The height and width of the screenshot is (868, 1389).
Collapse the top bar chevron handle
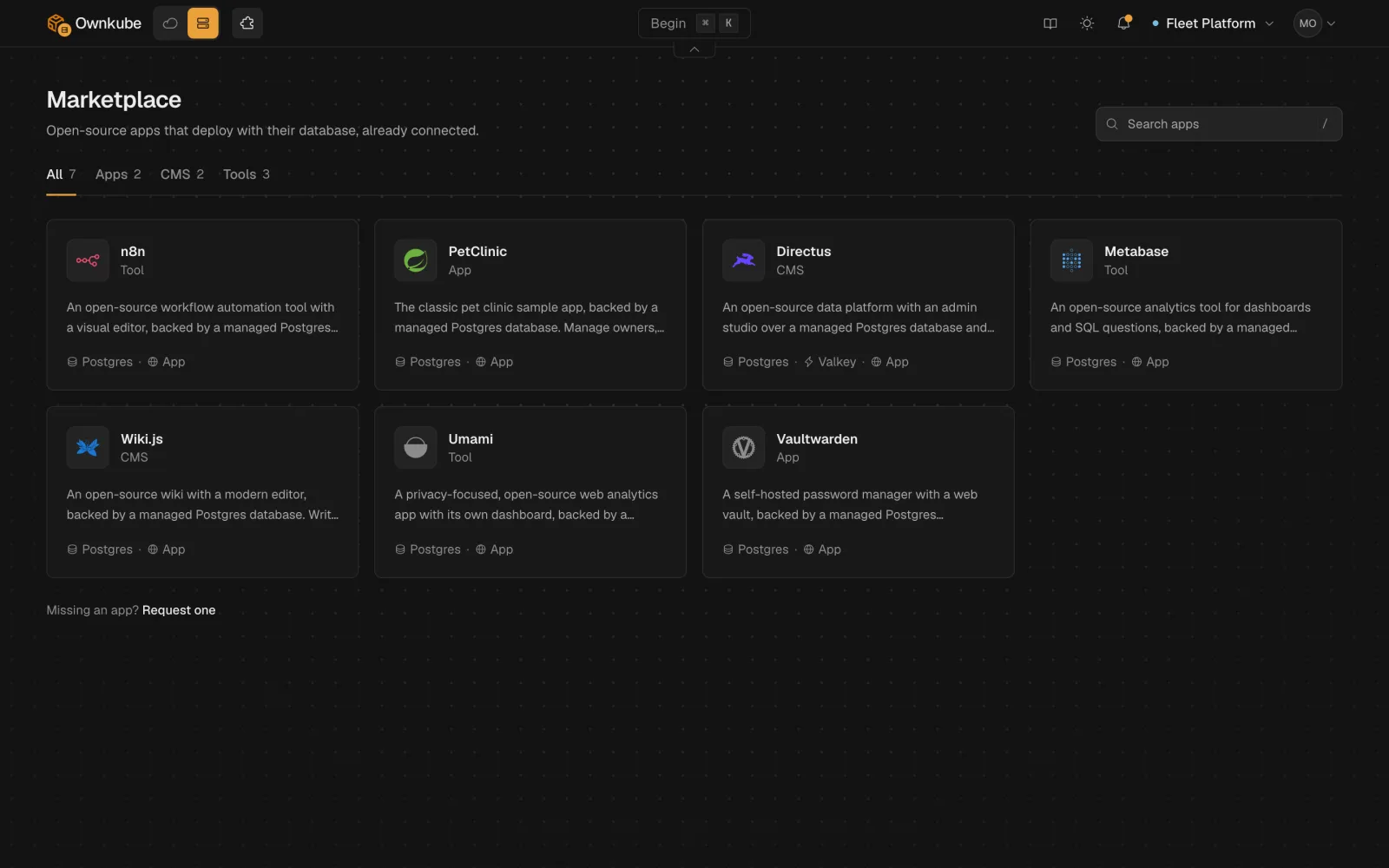point(694,49)
